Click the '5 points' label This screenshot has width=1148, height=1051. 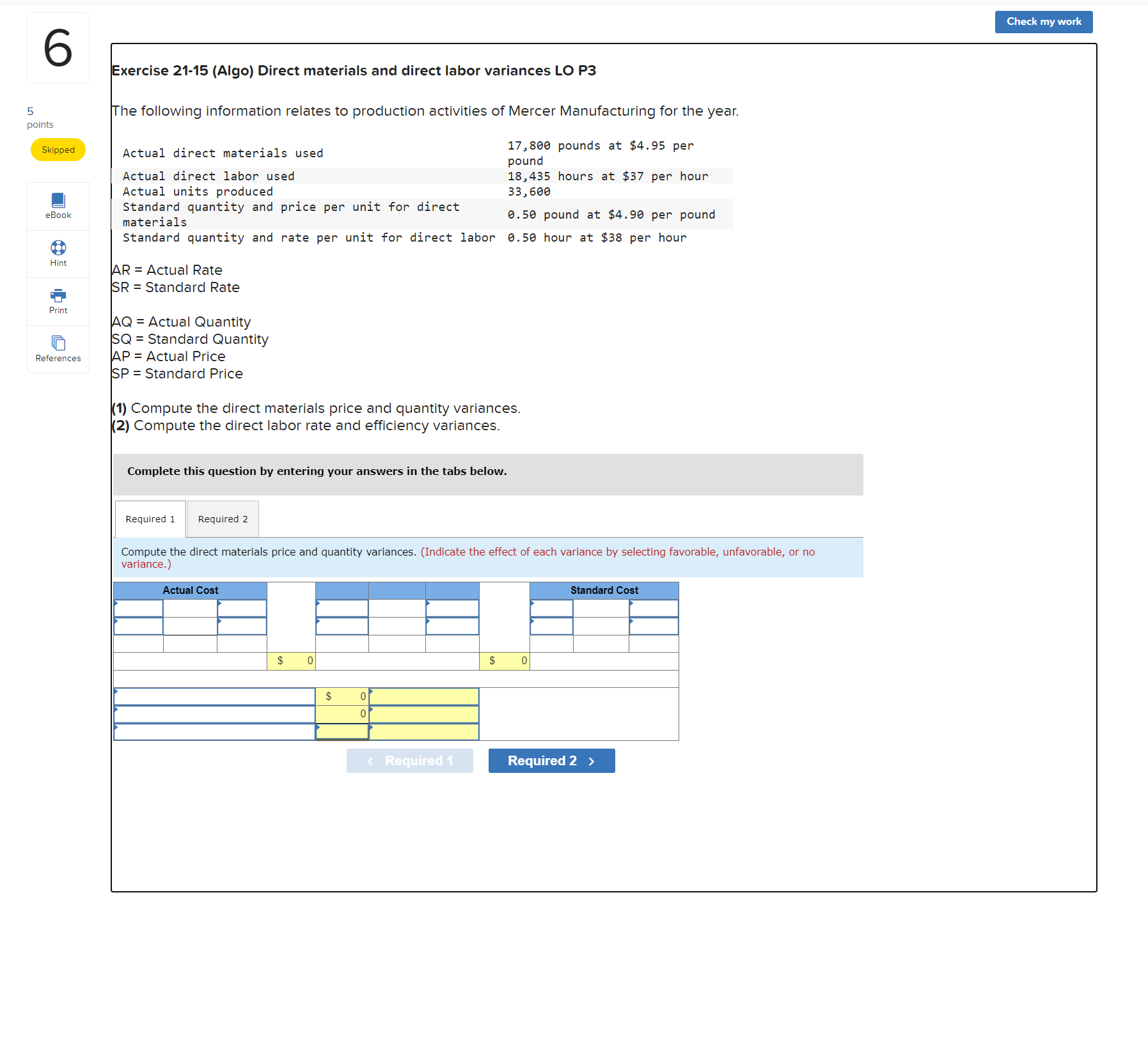40,118
